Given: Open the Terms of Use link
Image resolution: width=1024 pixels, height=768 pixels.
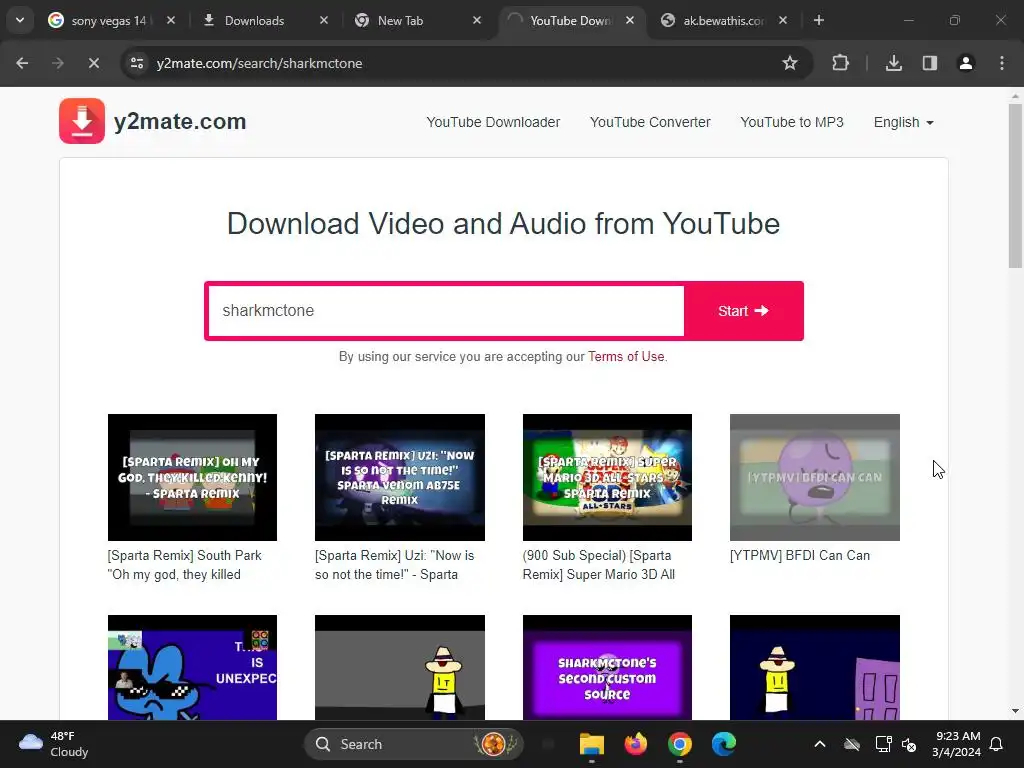Looking at the screenshot, I should (x=626, y=357).
